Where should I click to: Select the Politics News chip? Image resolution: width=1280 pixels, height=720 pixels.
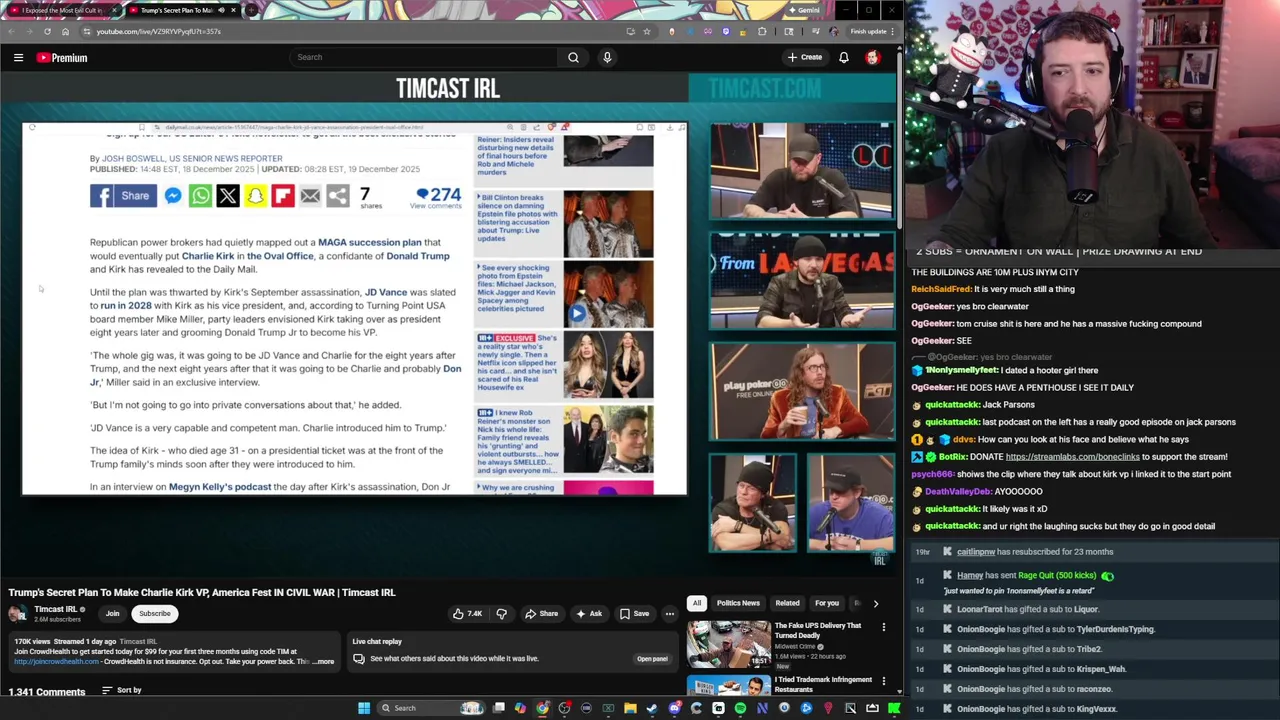tap(738, 603)
